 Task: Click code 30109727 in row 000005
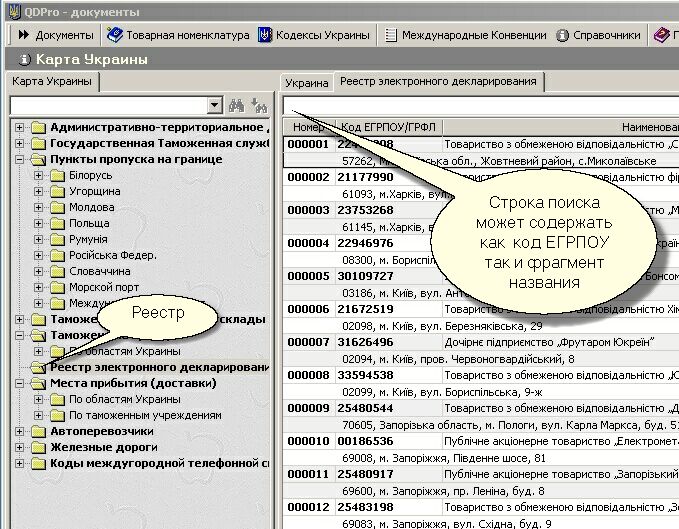click(x=365, y=276)
